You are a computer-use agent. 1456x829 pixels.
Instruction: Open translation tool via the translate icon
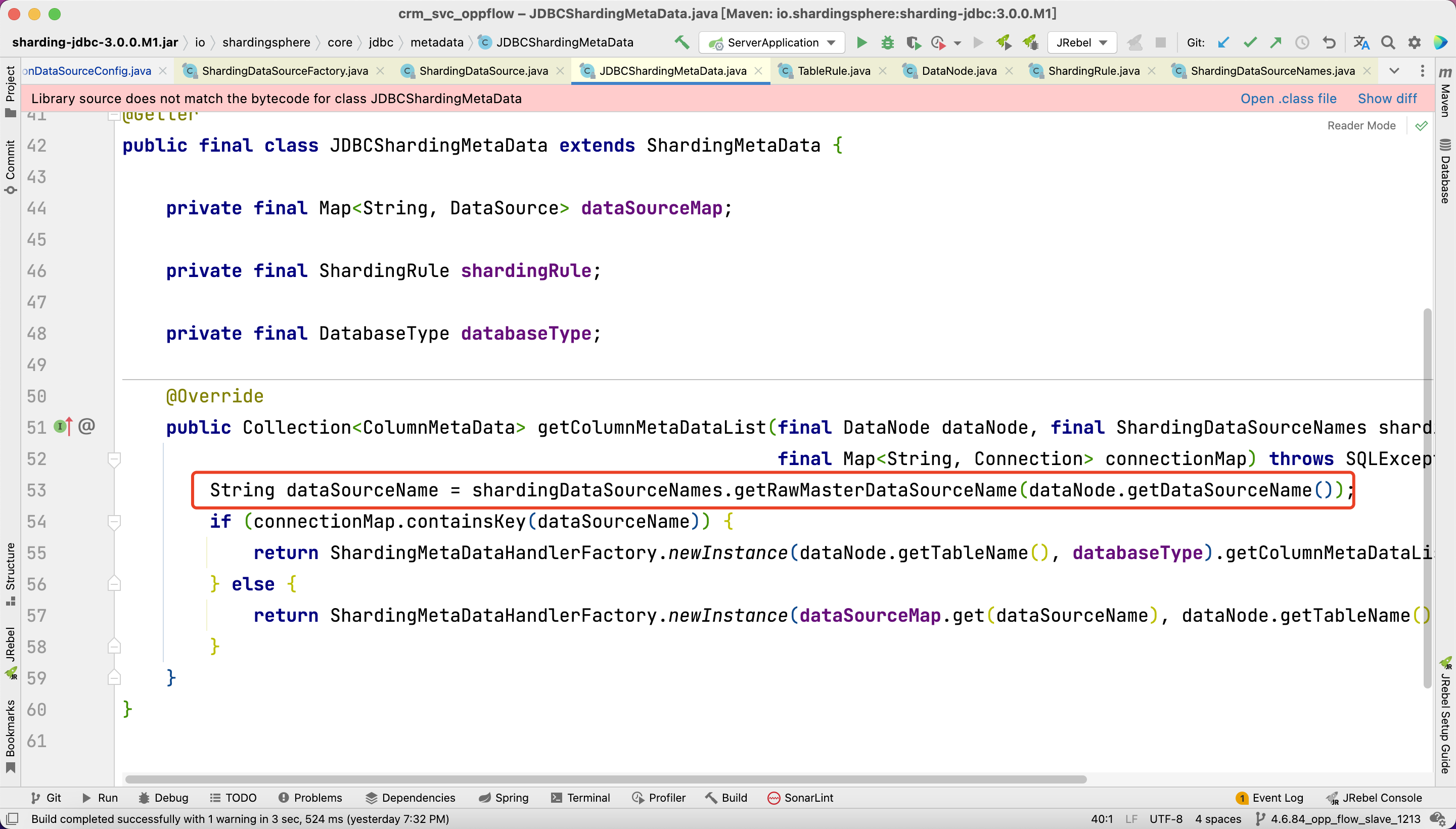[x=1361, y=42]
